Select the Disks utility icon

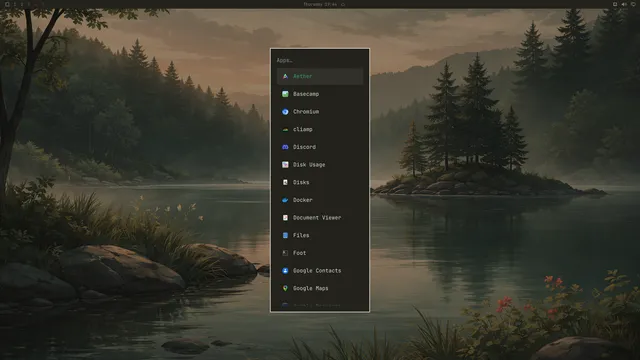(x=285, y=182)
